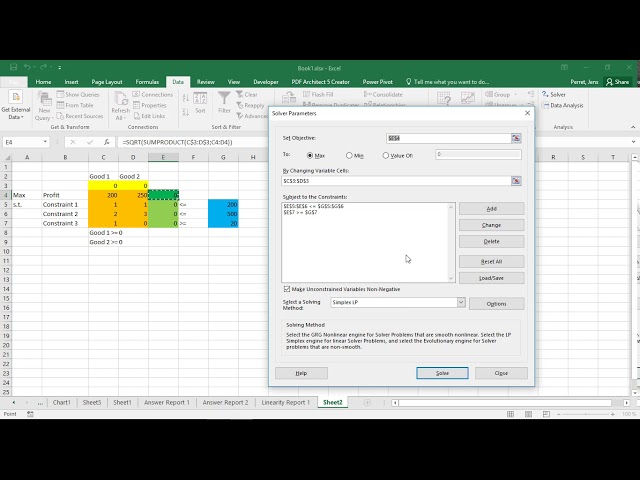Click the Page Layout view icon in status bar
Image resolution: width=640 pixels, height=480 pixels.
pyautogui.click(x=528, y=414)
